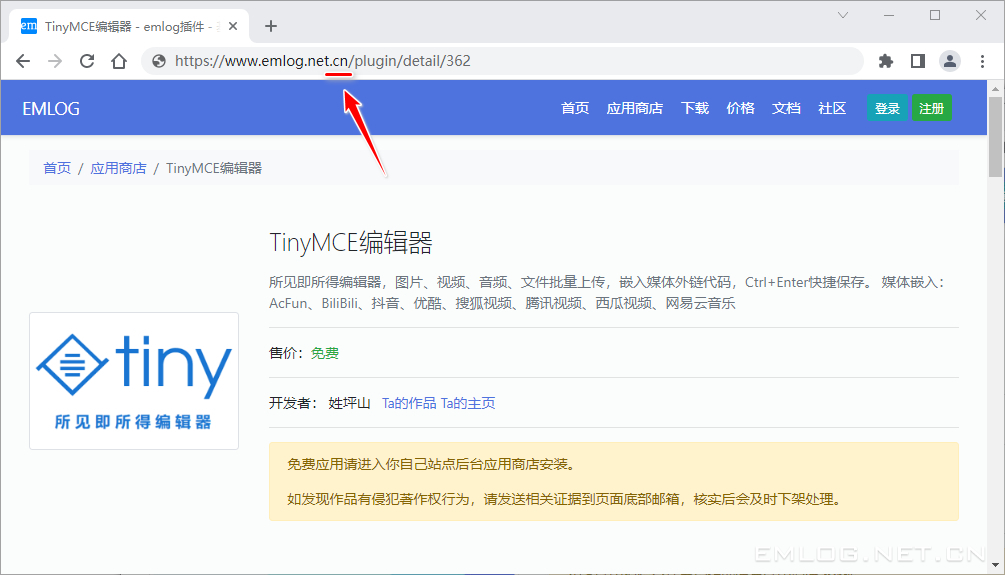This screenshot has width=1005, height=575.
Task: Go back using the browser back arrow
Action: click(x=23, y=61)
